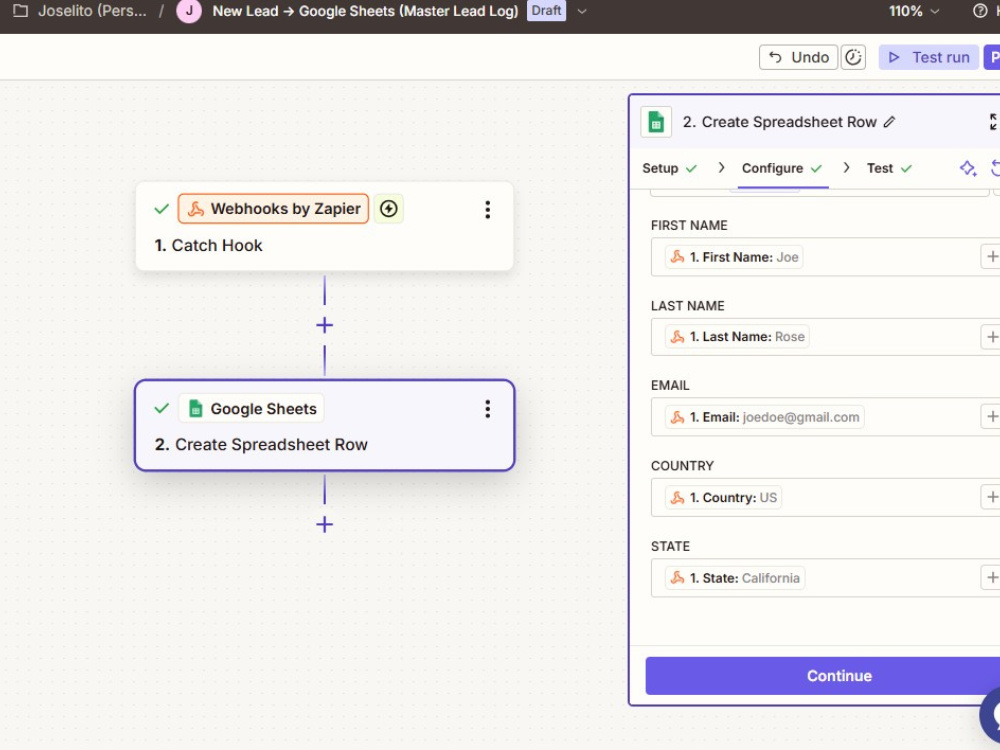Click the AI sparkle icon in panel

(x=967, y=168)
